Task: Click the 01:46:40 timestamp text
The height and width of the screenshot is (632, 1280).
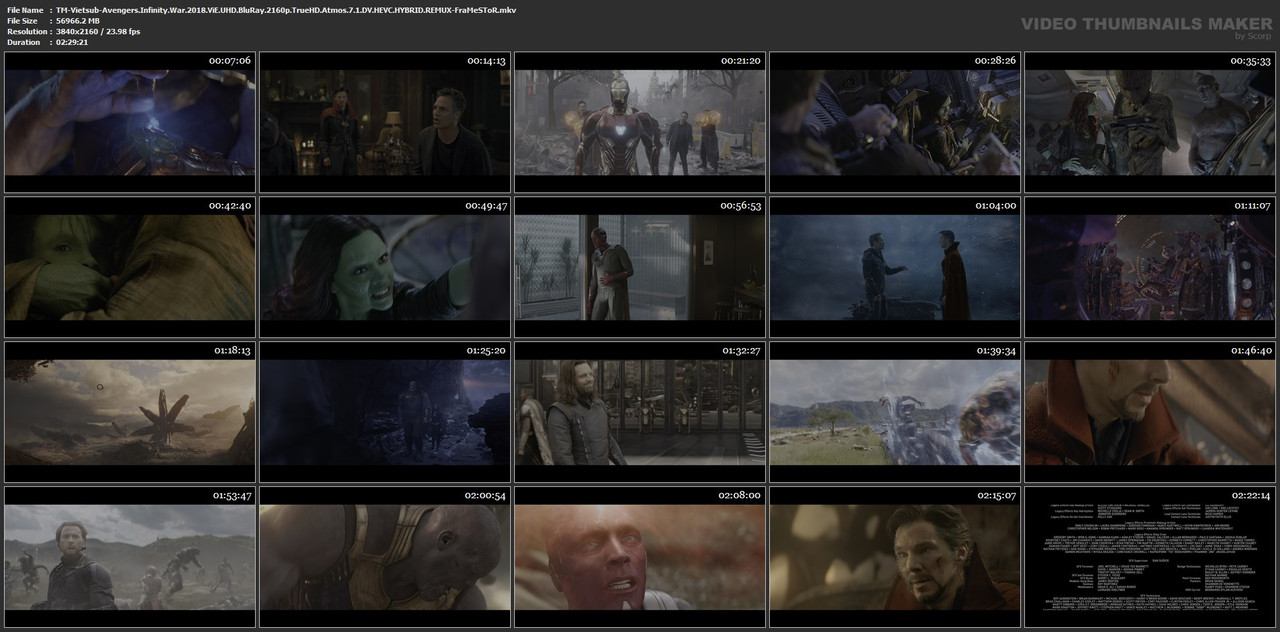Action: (x=1250, y=351)
